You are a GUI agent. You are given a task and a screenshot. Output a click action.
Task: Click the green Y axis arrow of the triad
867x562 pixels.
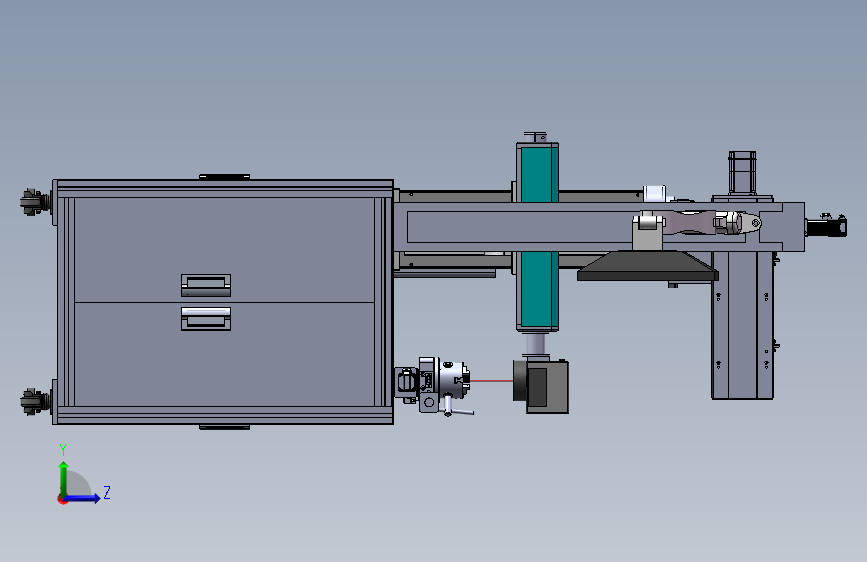[64, 478]
